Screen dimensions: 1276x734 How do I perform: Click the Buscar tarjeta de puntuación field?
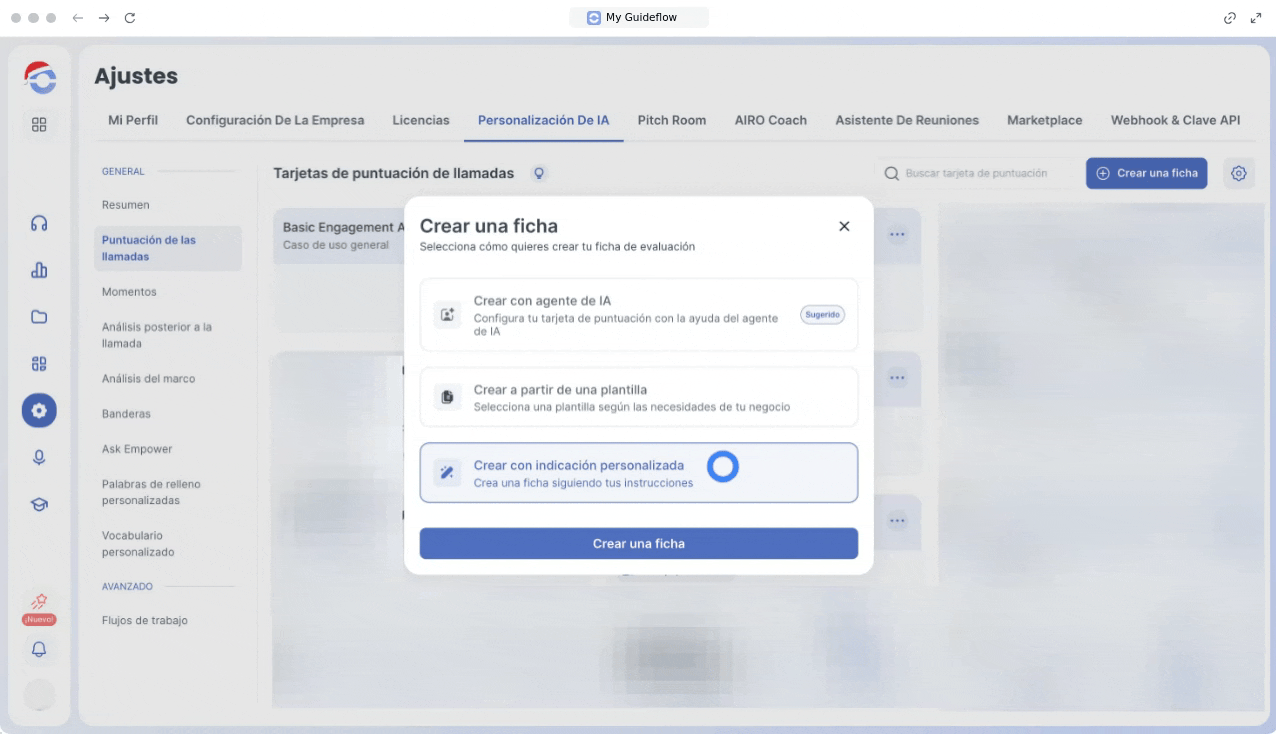(x=976, y=173)
